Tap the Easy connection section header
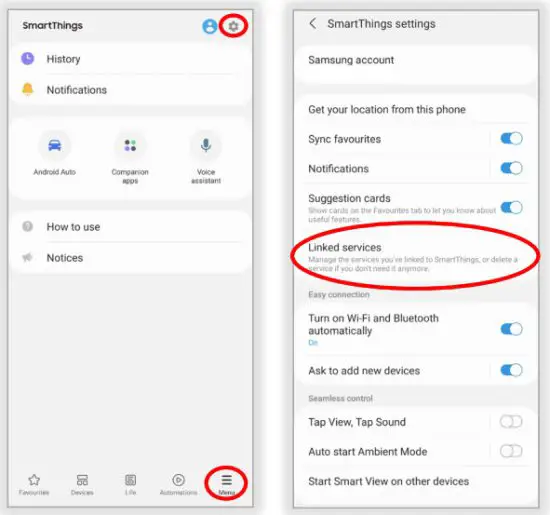Viewport: 550px width, 515px height. pos(339,294)
